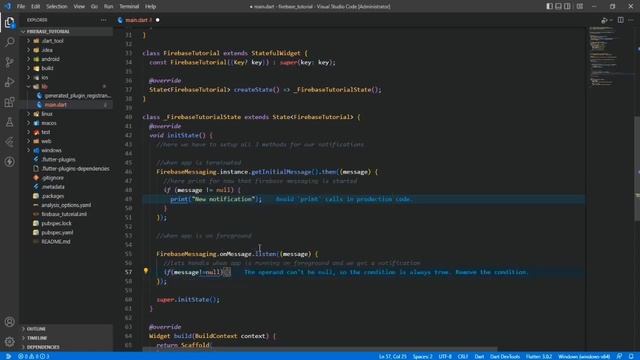This screenshot has width=640, height=360.
Task: Click the remote window status bar icon
Action: (x=8, y=356)
